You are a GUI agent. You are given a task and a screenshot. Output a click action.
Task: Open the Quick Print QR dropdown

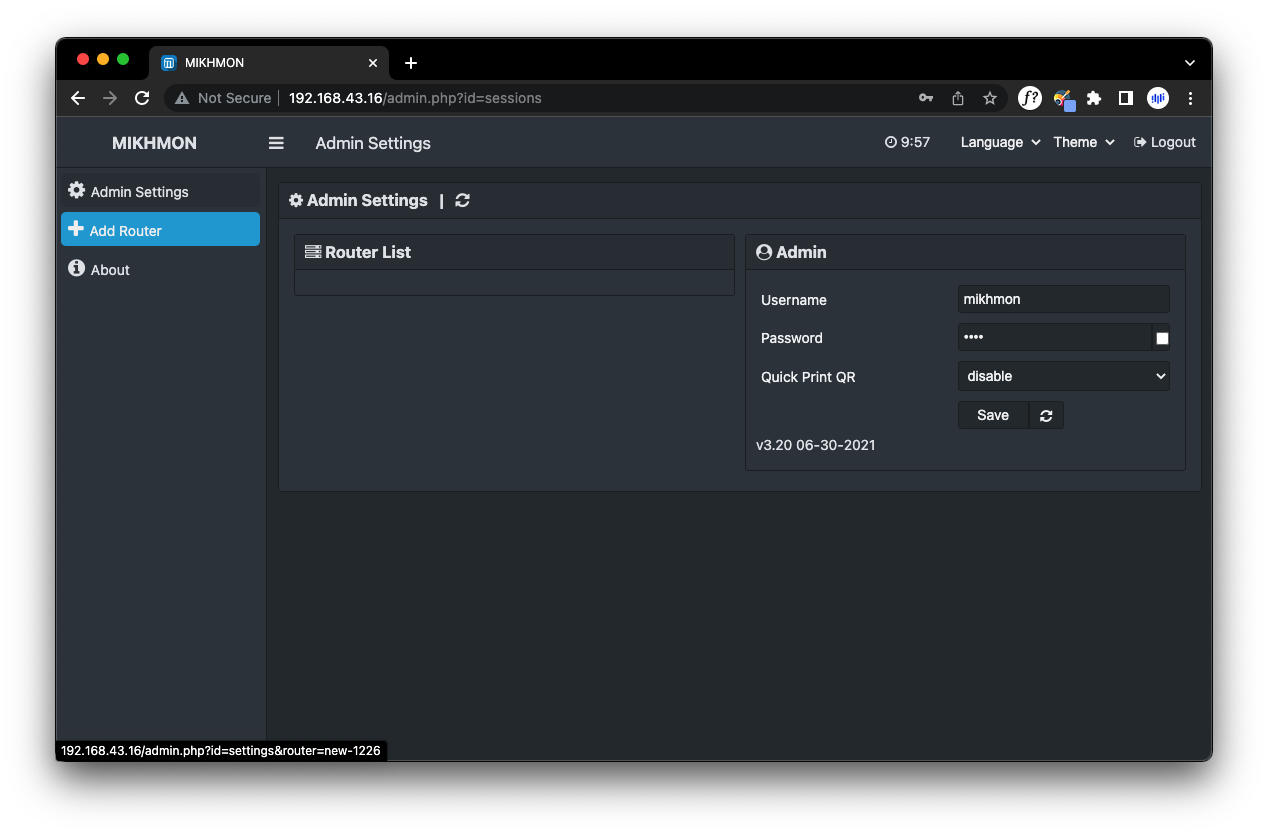click(x=1063, y=376)
